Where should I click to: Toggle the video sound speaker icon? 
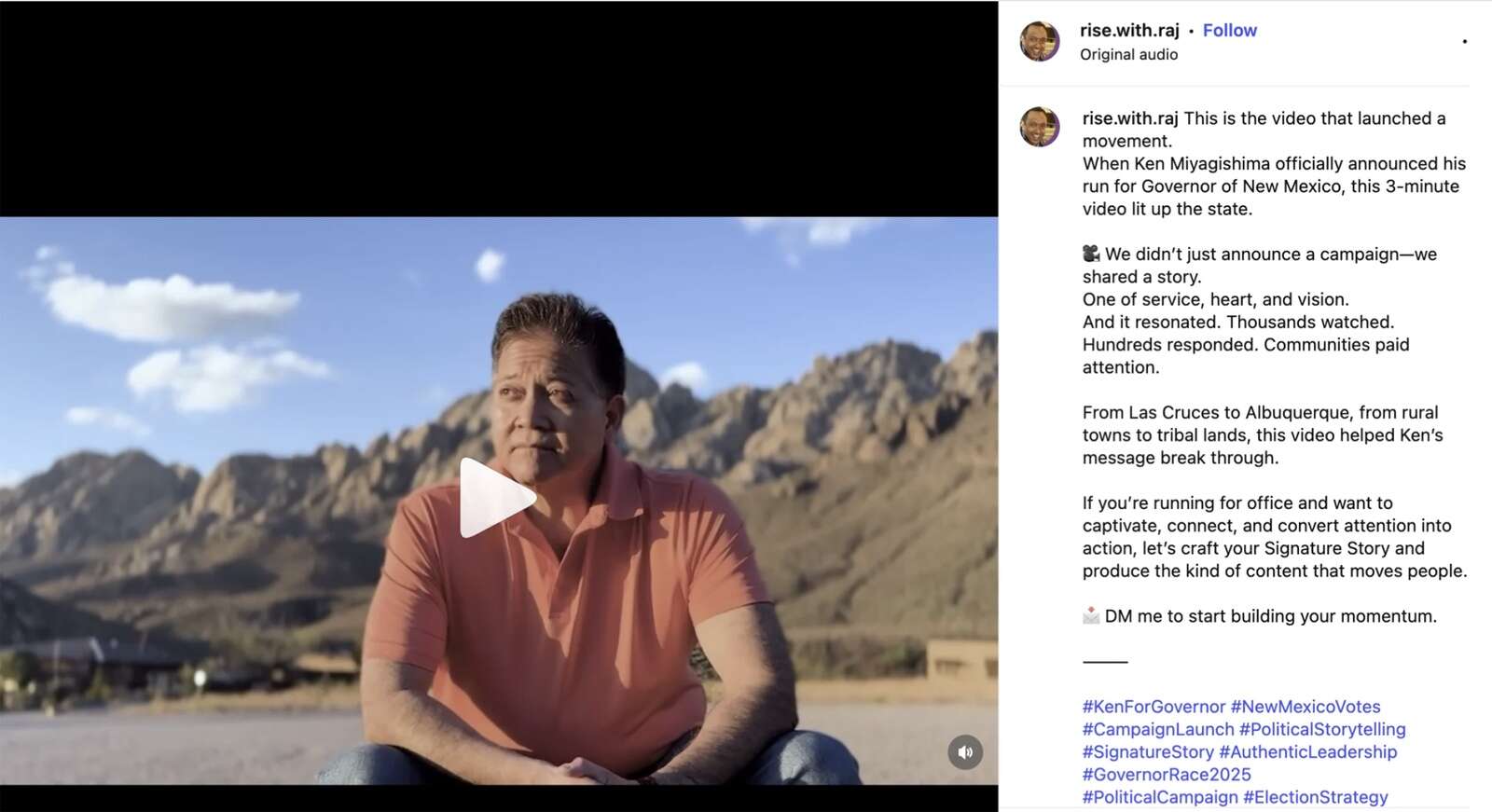click(x=965, y=752)
